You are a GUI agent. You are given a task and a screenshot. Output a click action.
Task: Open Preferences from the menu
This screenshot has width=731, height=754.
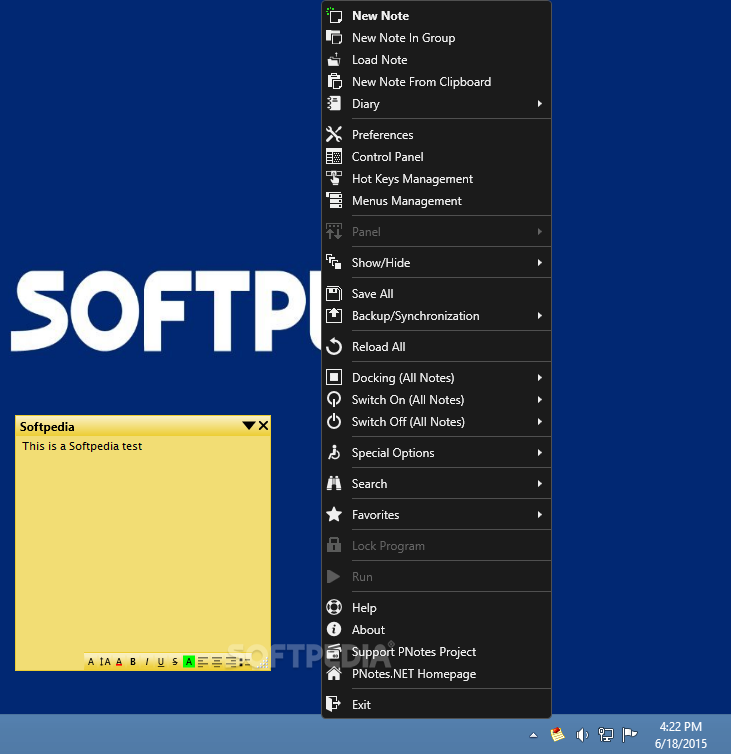click(436, 135)
